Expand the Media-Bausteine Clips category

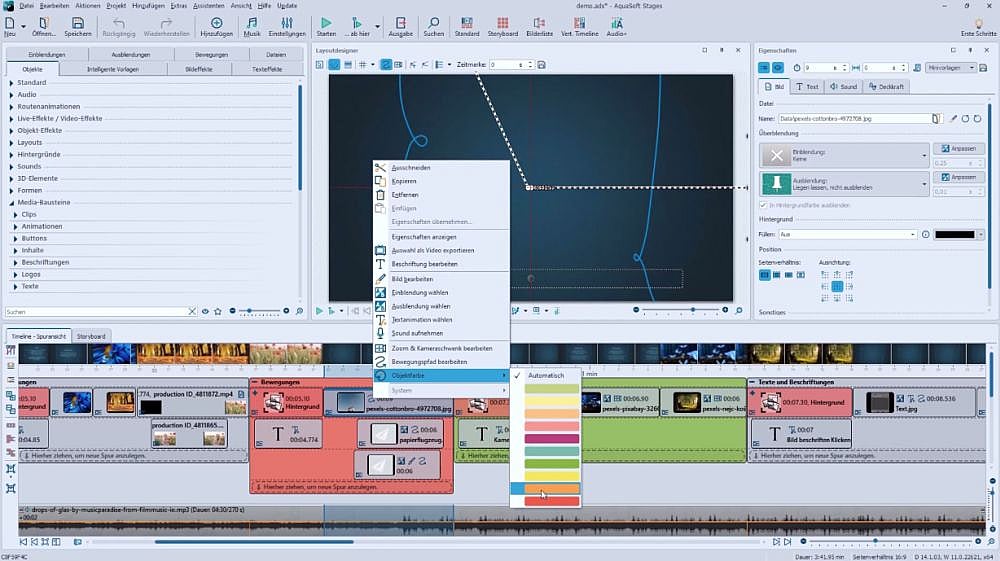pyautogui.click(x=17, y=214)
